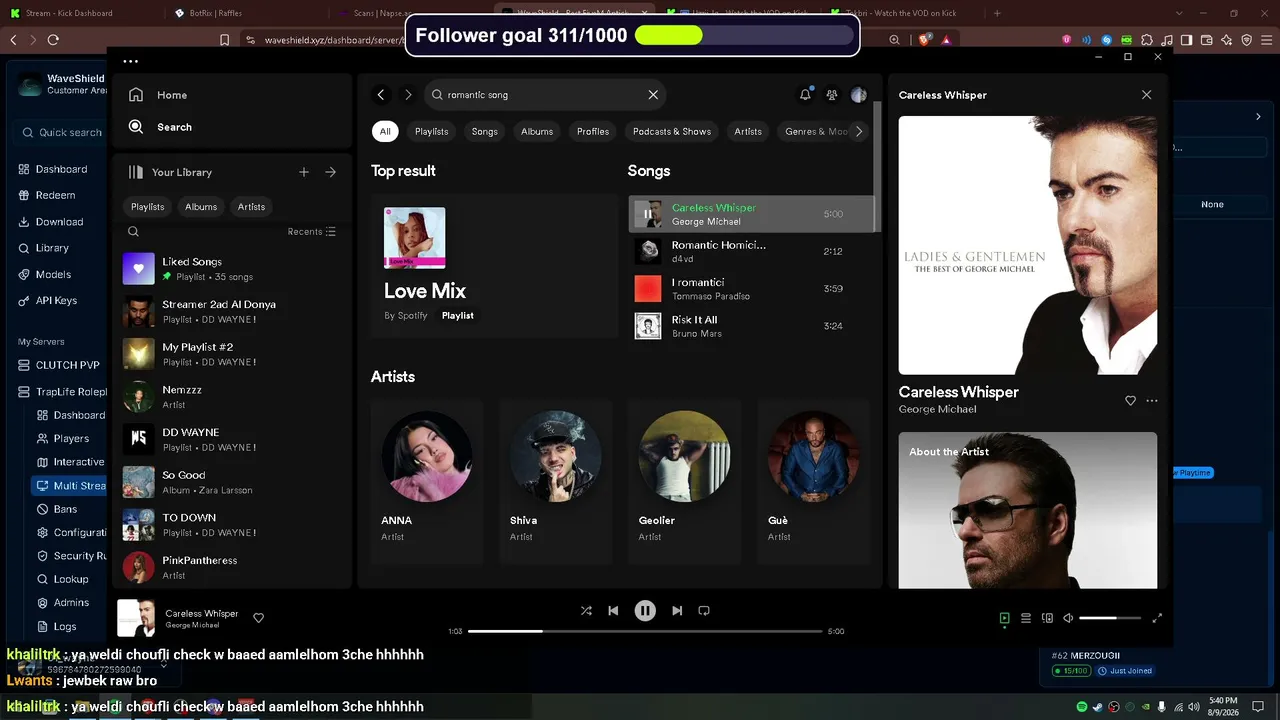Filter search results by Albums
The width and height of the screenshot is (1280, 720).
pyautogui.click(x=537, y=131)
